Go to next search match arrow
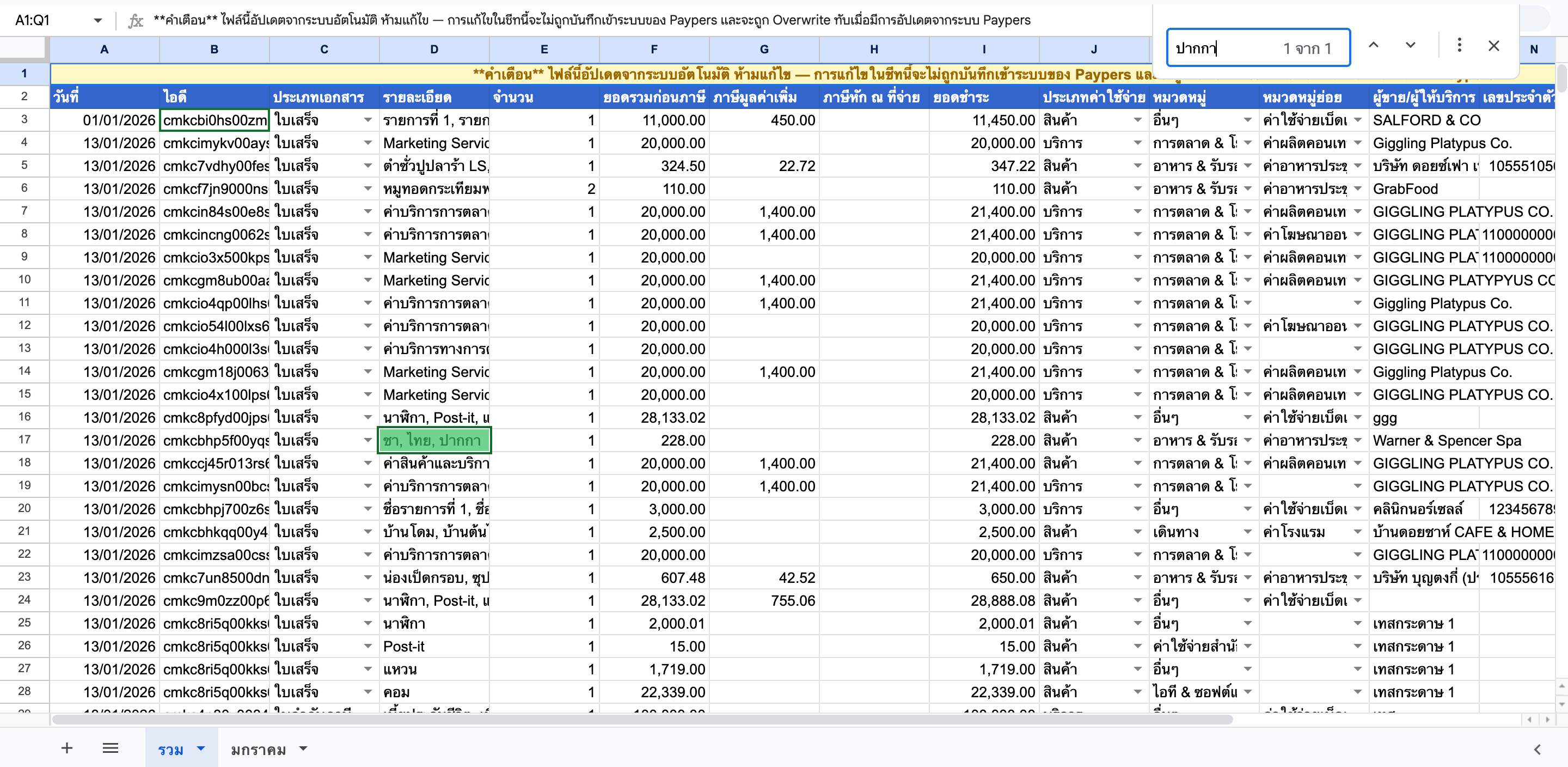Screen dimensions: 1568x767 click(1410, 46)
